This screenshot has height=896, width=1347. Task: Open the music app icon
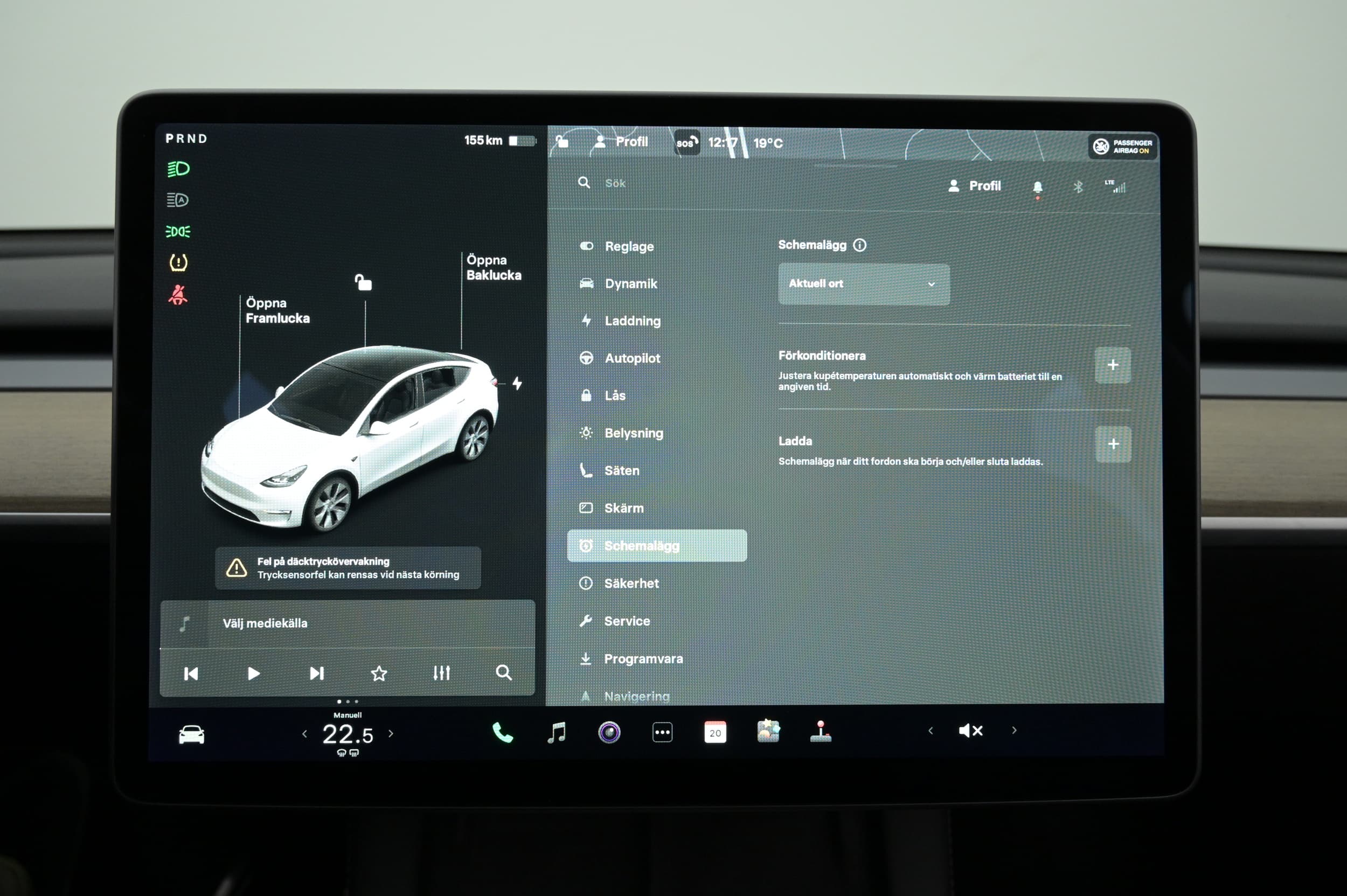(556, 732)
